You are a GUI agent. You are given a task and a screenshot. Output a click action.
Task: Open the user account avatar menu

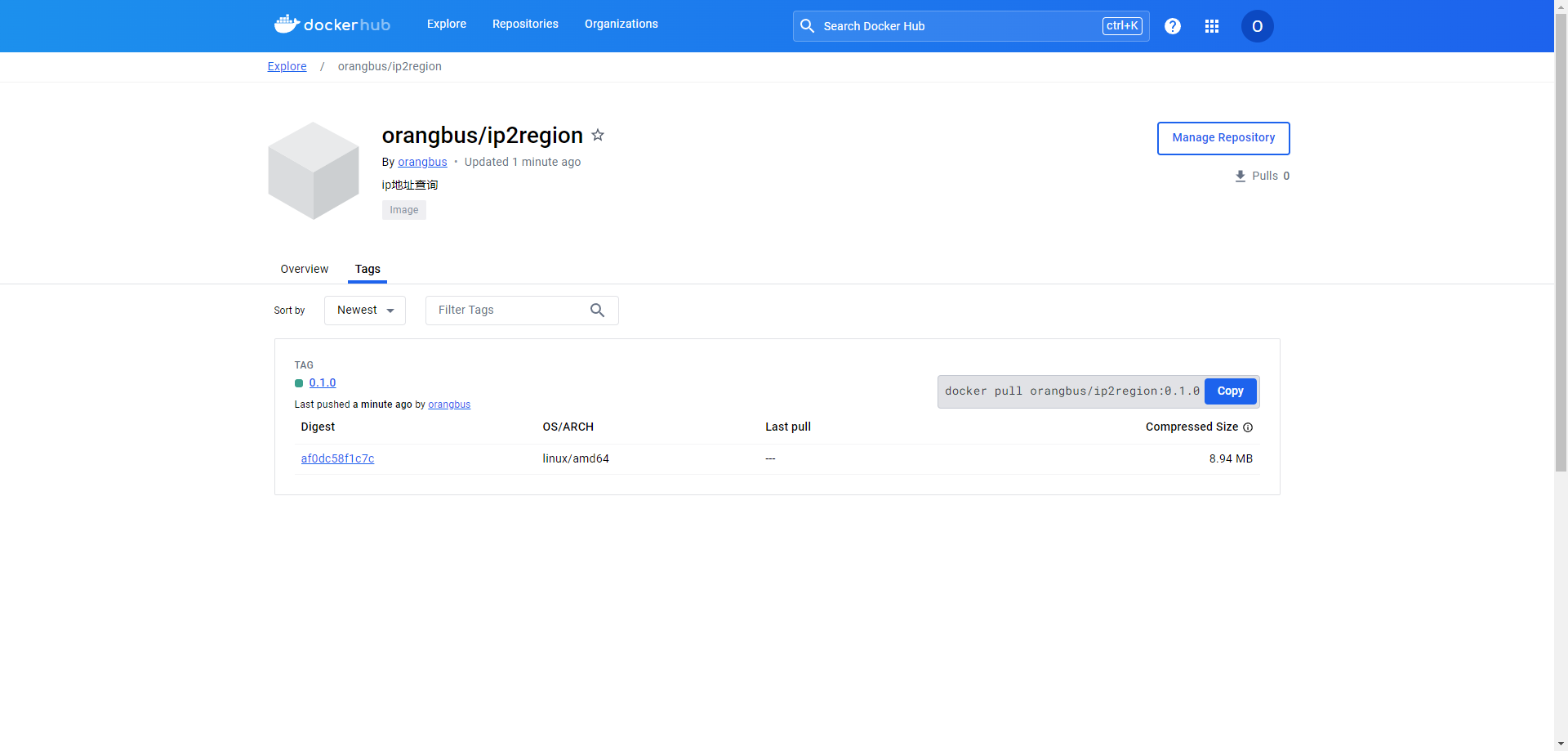point(1257,26)
